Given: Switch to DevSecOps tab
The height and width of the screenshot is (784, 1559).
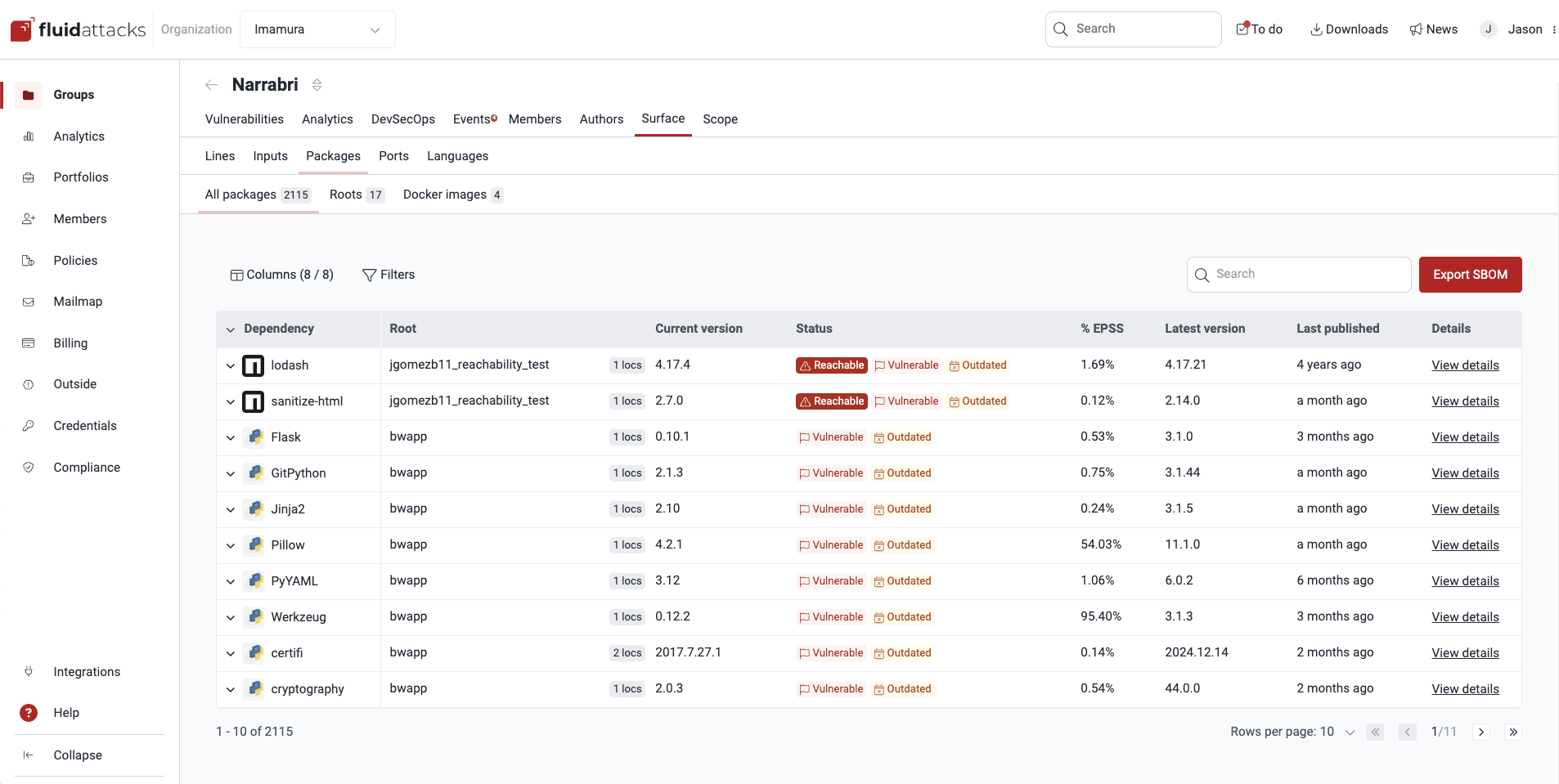Looking at the screenshot, I should (x=403, y=119).
